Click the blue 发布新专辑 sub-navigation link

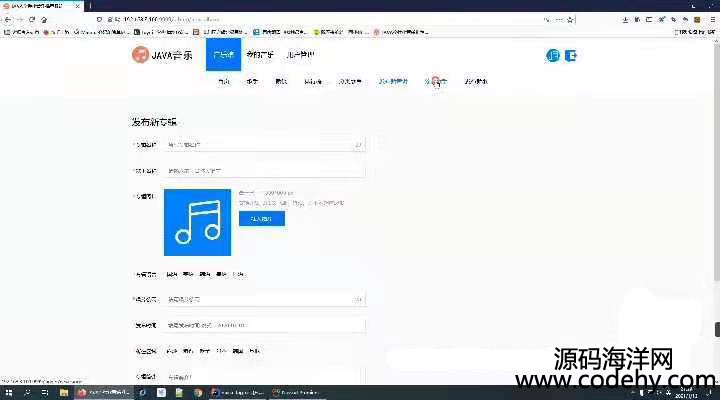[393, 81]
